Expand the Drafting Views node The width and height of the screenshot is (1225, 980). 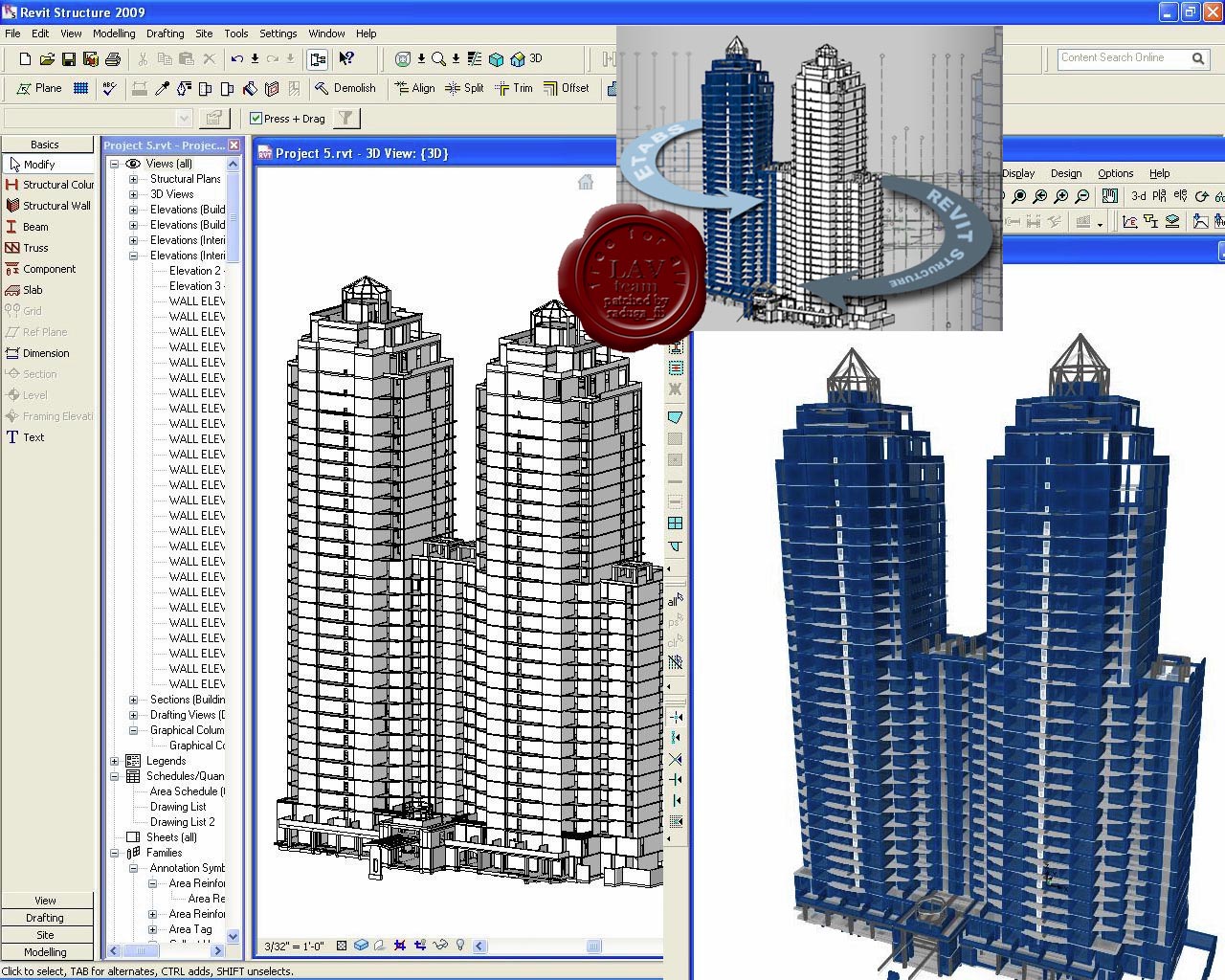[x=134, y=715]
